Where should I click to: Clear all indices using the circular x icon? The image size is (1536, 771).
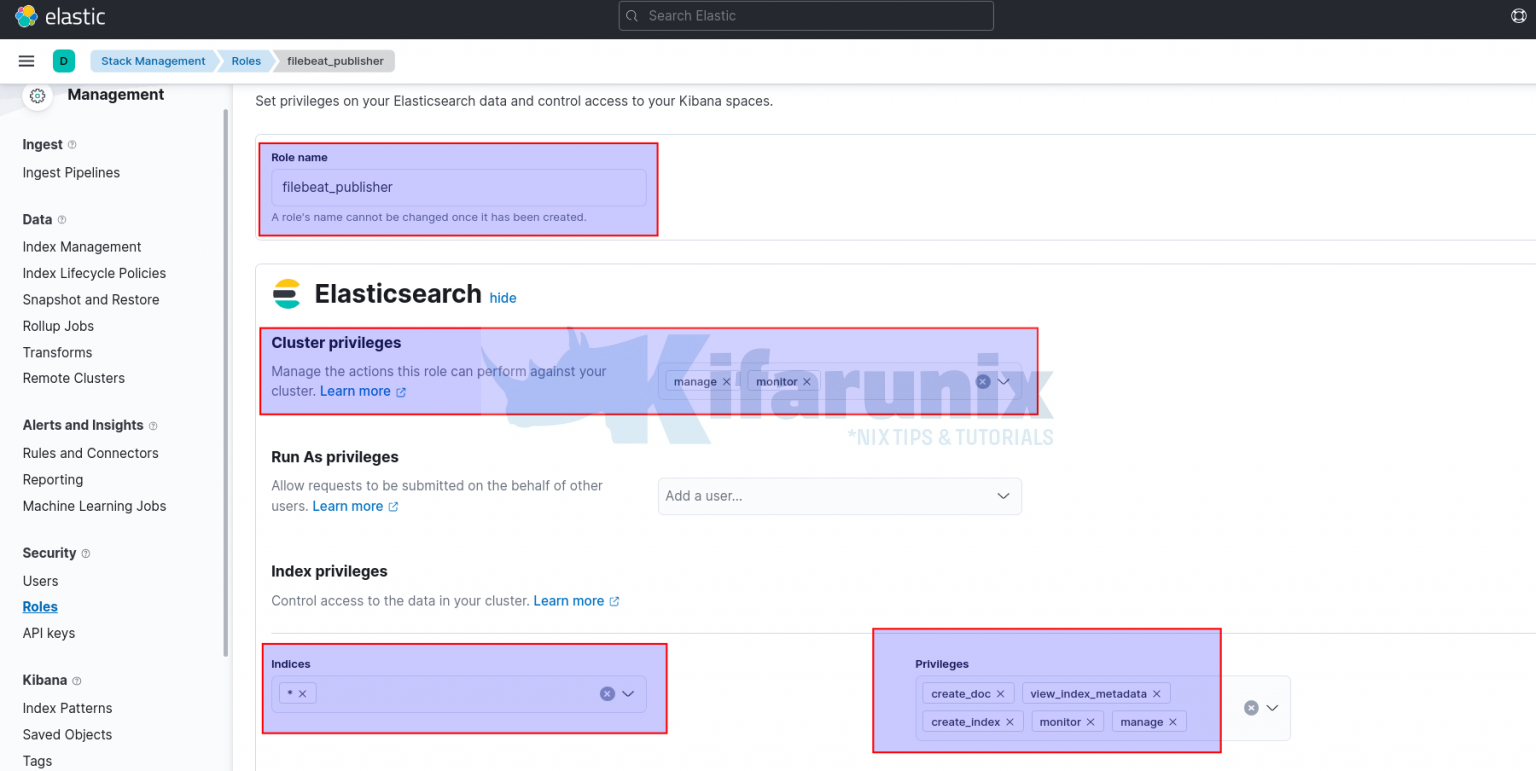(x=607, y=692)
